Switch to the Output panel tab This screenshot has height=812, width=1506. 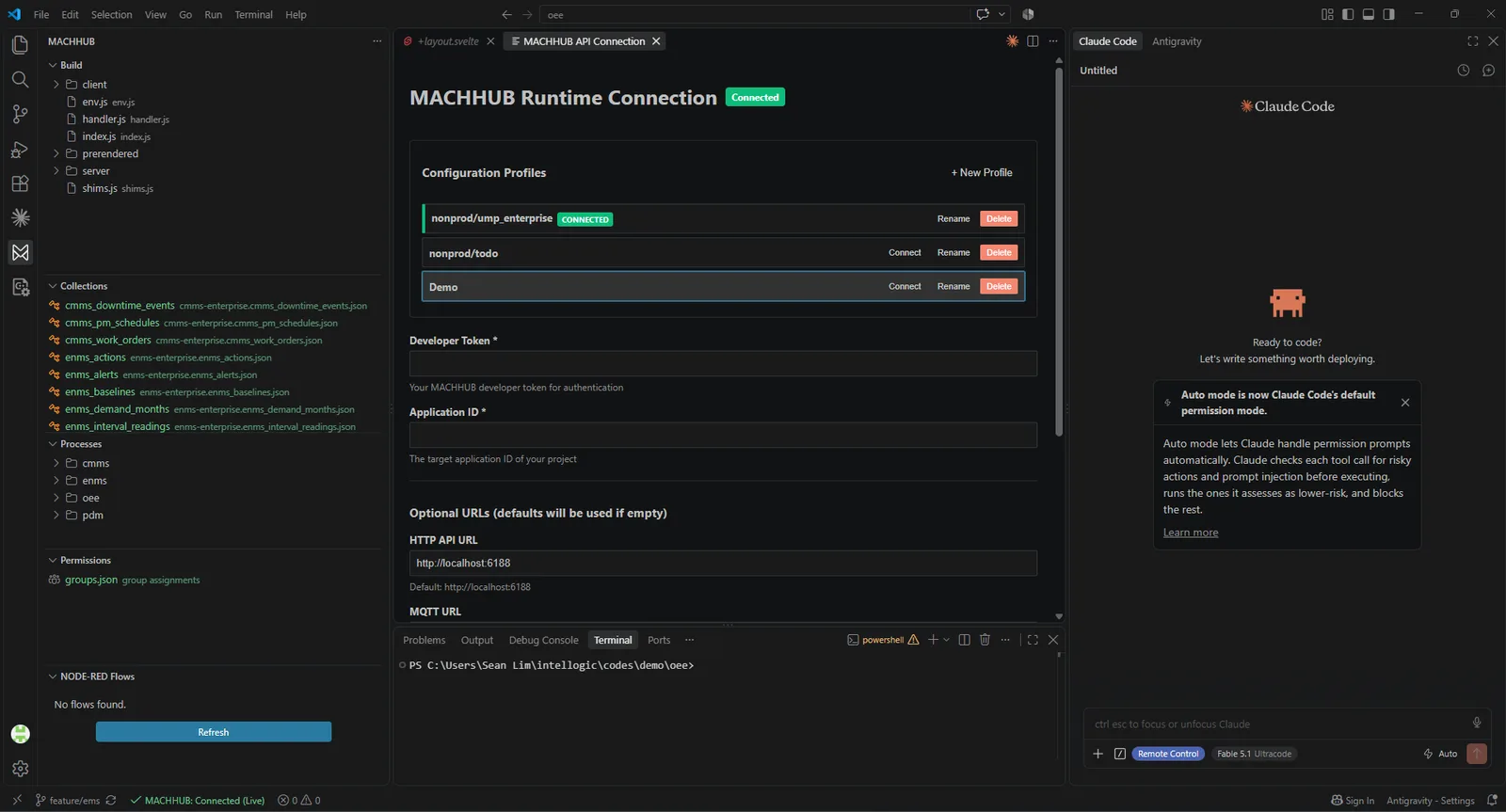pyautogui.click(x=476, y=640)
